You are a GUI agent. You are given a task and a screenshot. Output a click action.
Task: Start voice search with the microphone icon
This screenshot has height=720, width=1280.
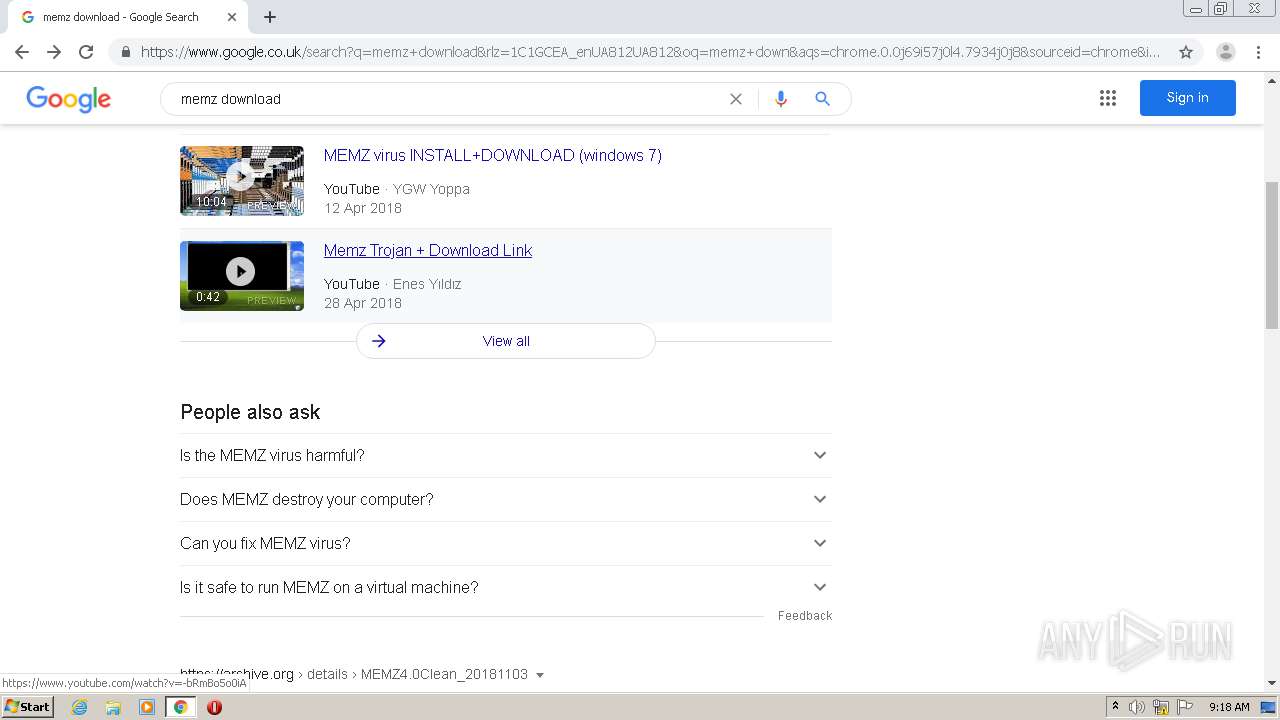tap(781, 99)
